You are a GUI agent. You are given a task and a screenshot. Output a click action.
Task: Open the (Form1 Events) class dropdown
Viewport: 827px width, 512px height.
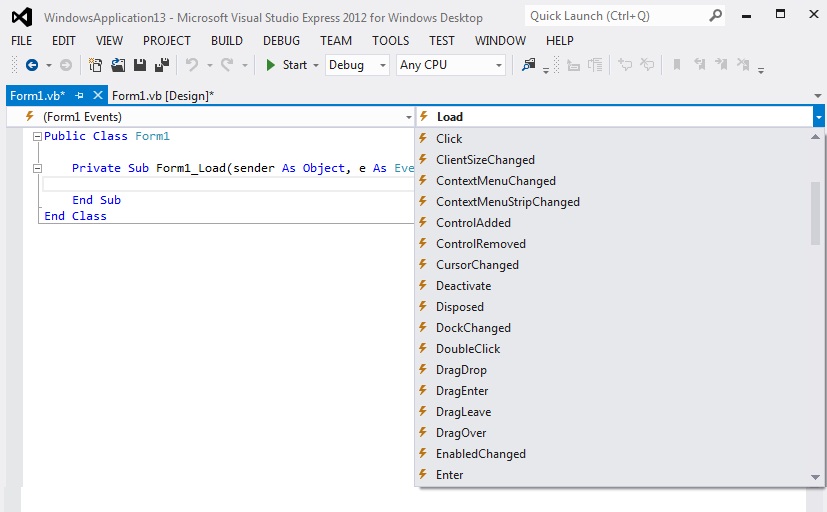coord(210,117)
